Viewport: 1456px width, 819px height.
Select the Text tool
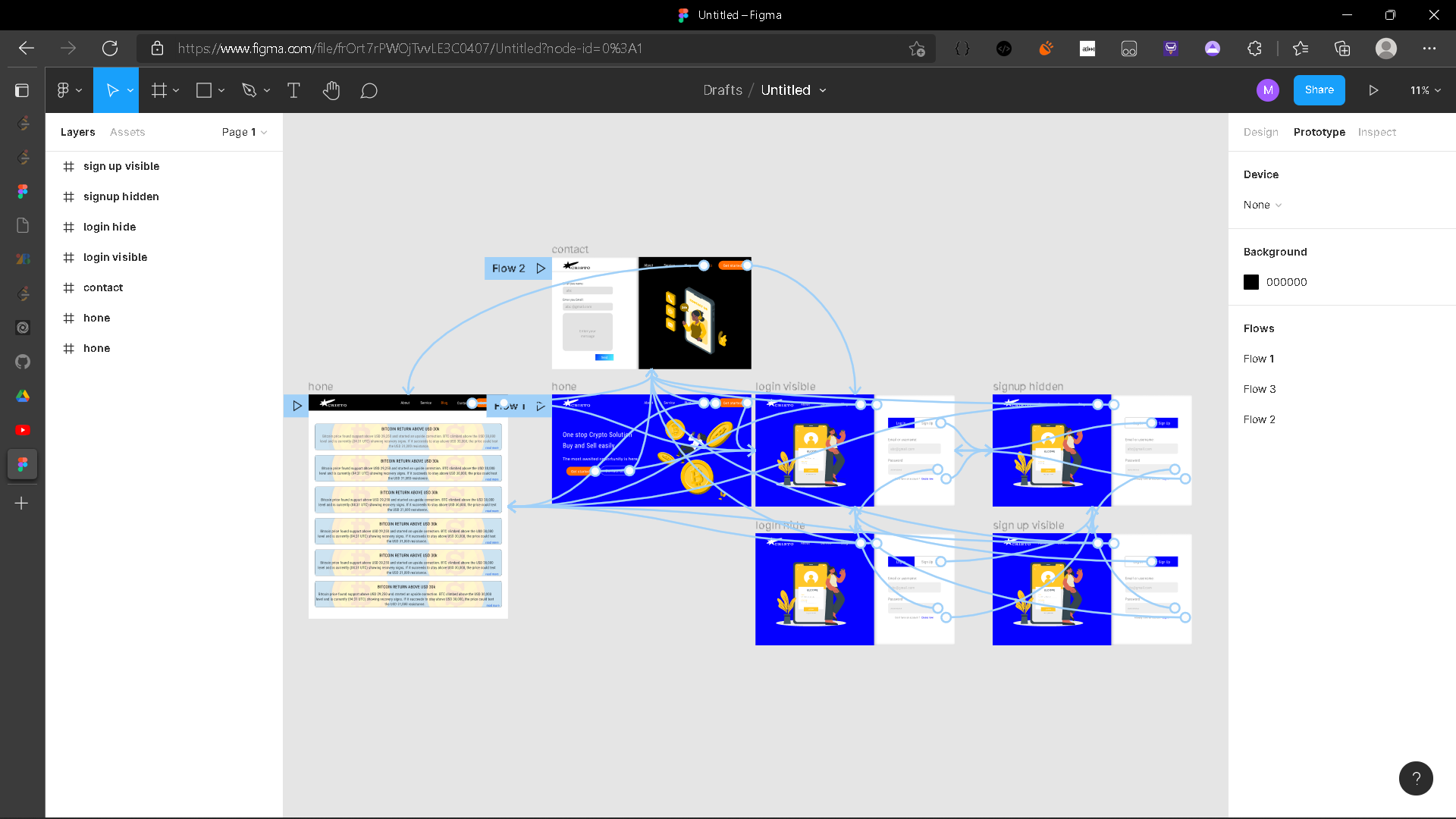point(293,90)
